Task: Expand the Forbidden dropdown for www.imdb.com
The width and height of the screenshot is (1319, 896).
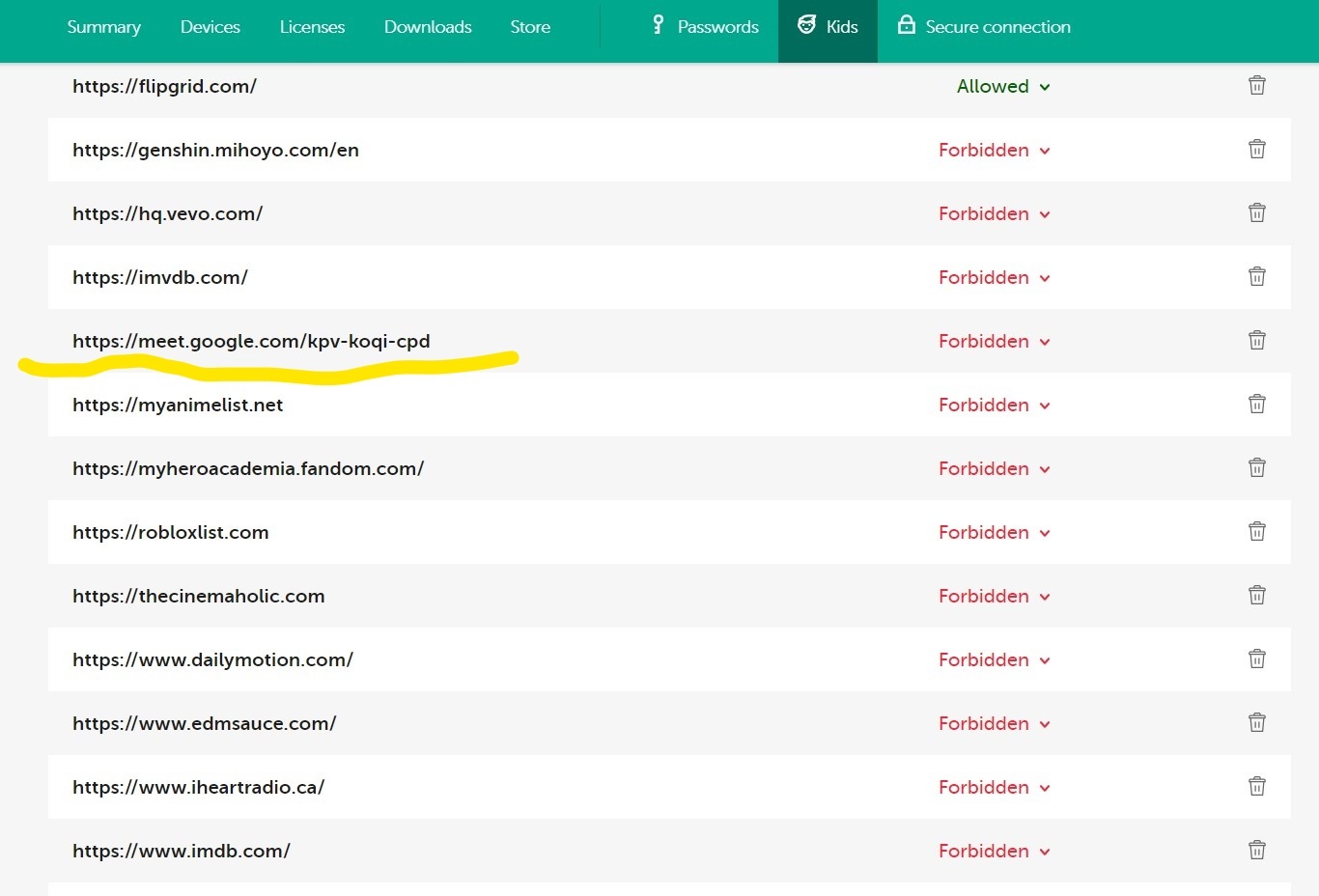Action: [x=995, y=851]
